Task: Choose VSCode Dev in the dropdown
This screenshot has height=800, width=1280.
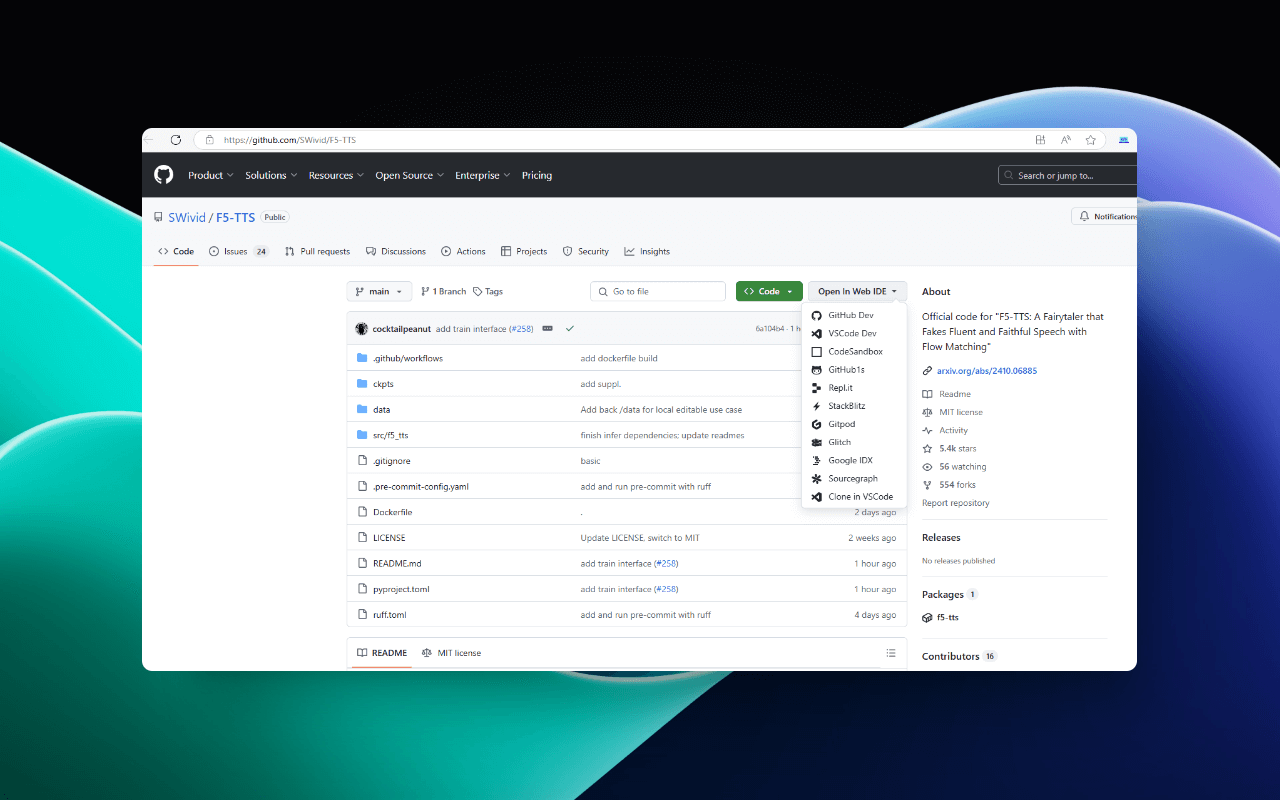Action: point(854,333)
